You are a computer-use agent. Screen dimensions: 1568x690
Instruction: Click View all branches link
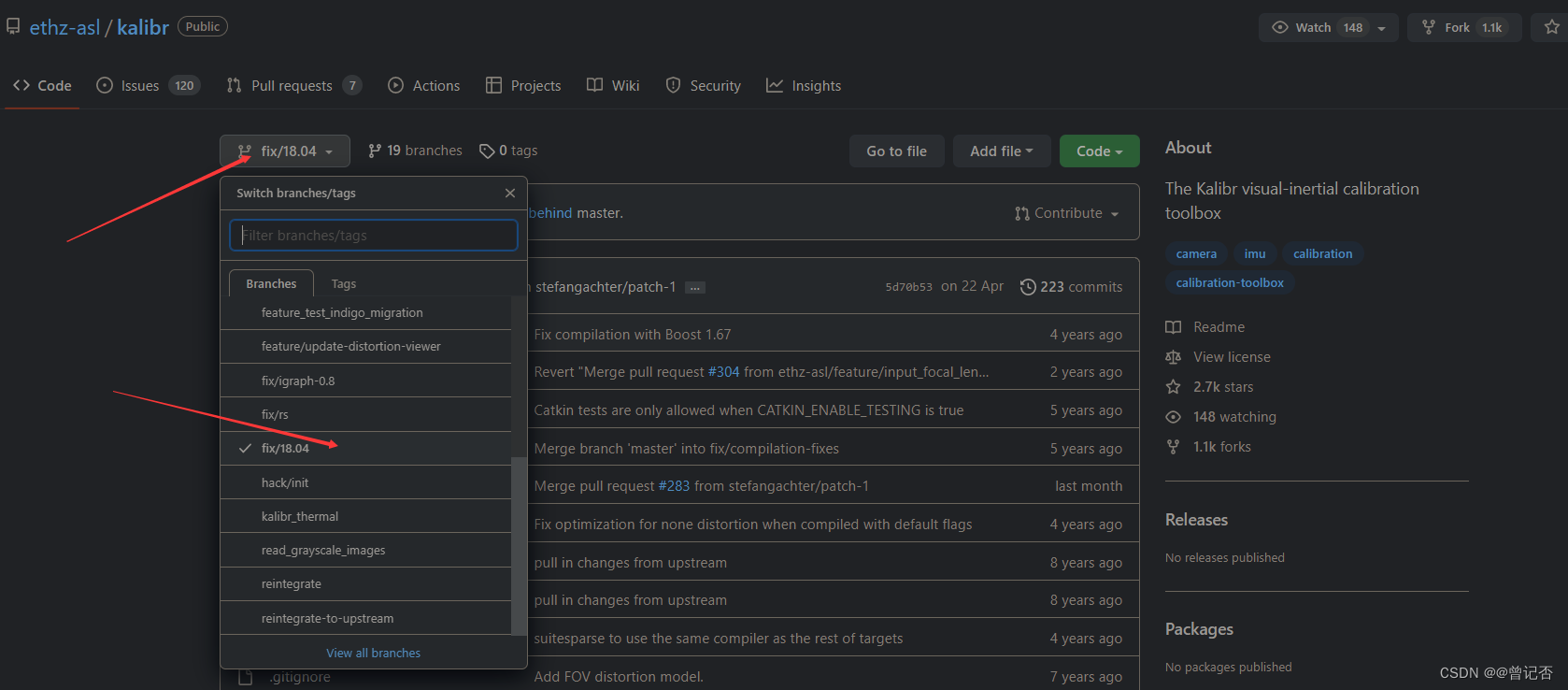[x=374, y=653]
